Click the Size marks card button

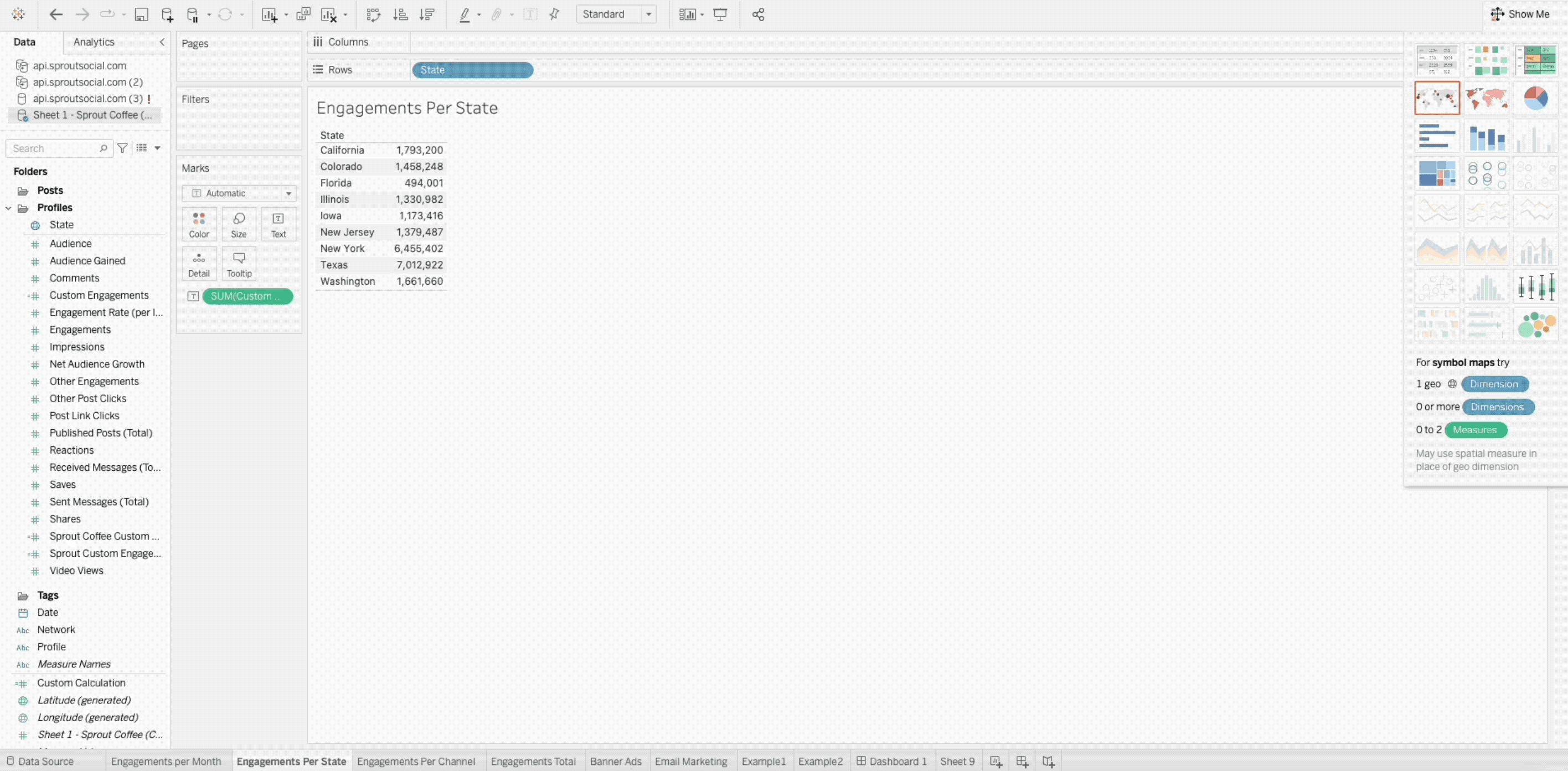[239, 225]
